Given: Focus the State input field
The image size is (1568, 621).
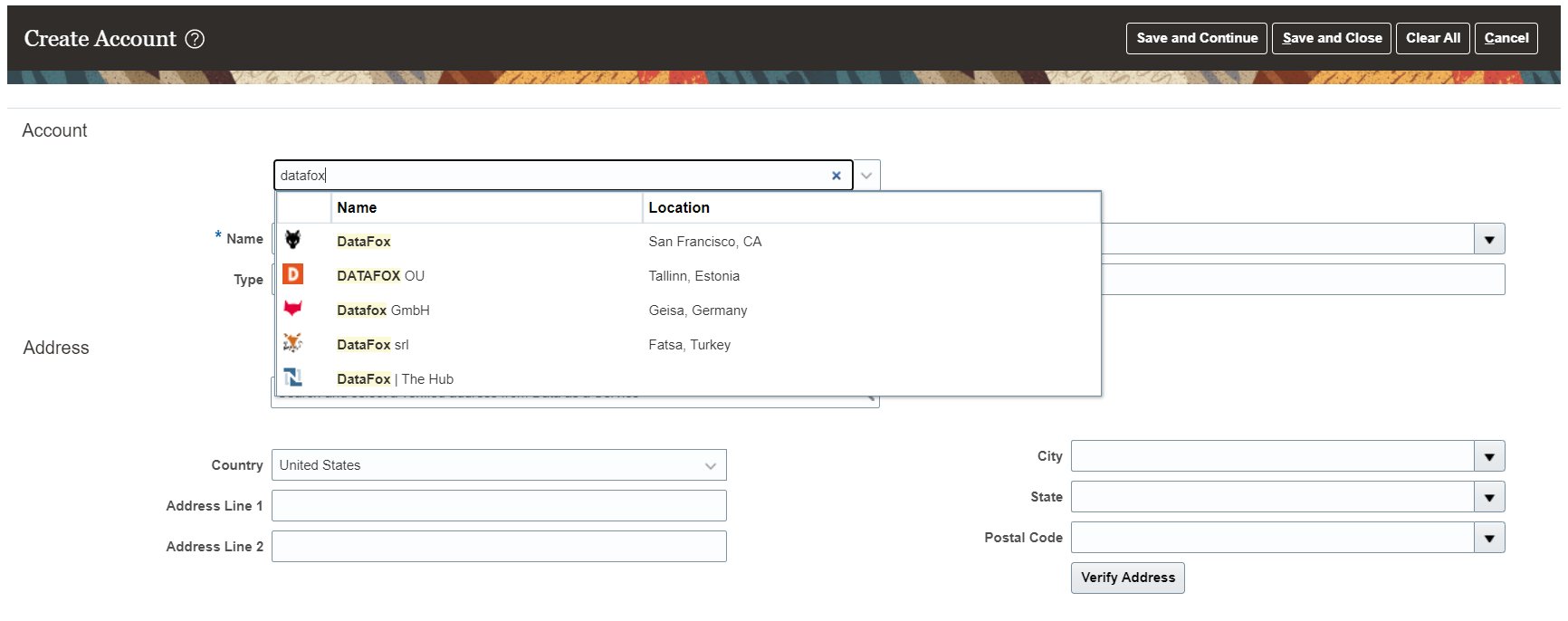Looking at the screenshot, I should (1273, 498).
